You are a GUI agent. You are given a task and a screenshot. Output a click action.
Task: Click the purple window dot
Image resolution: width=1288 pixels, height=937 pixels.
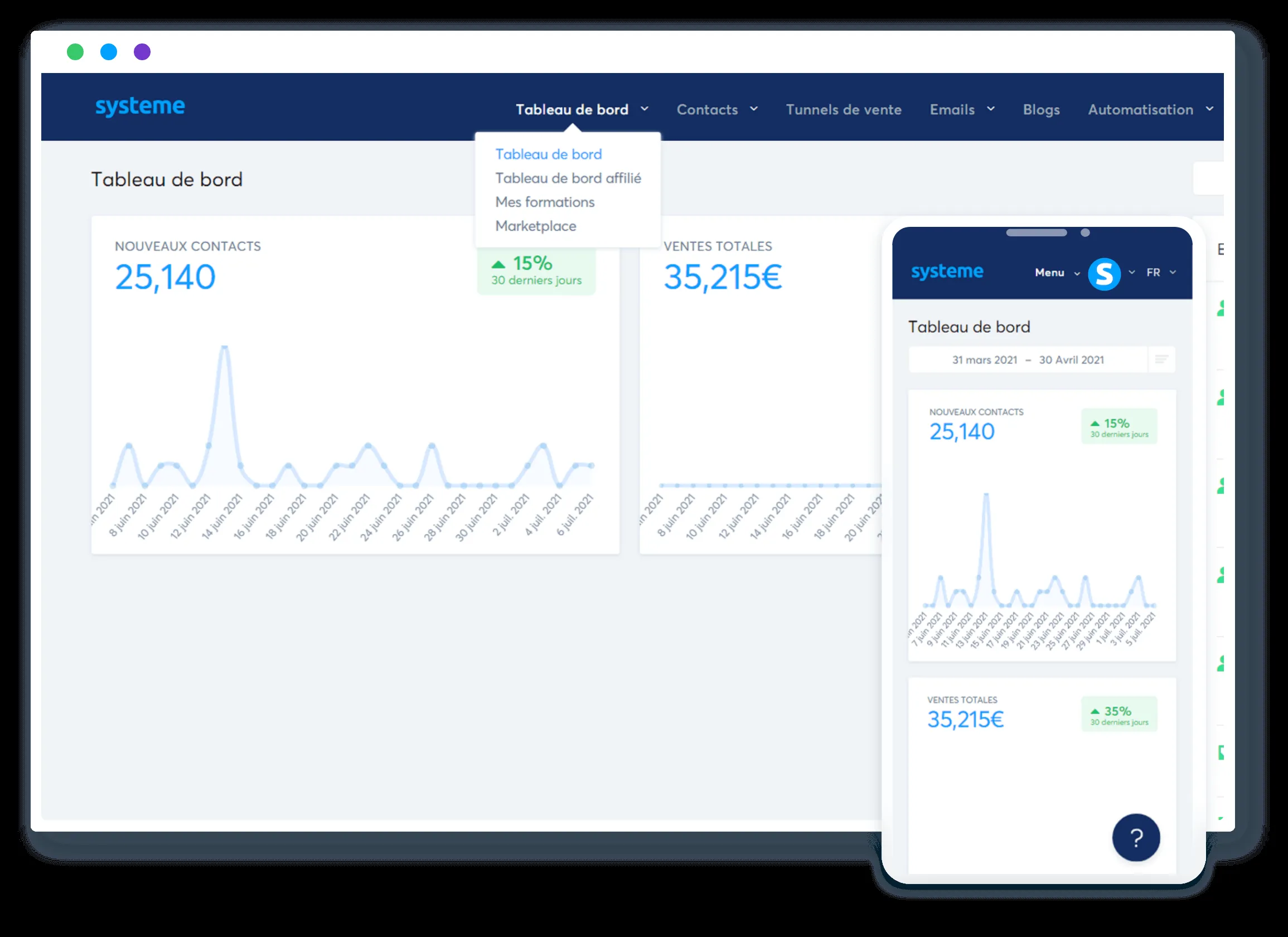pos(142,52)
